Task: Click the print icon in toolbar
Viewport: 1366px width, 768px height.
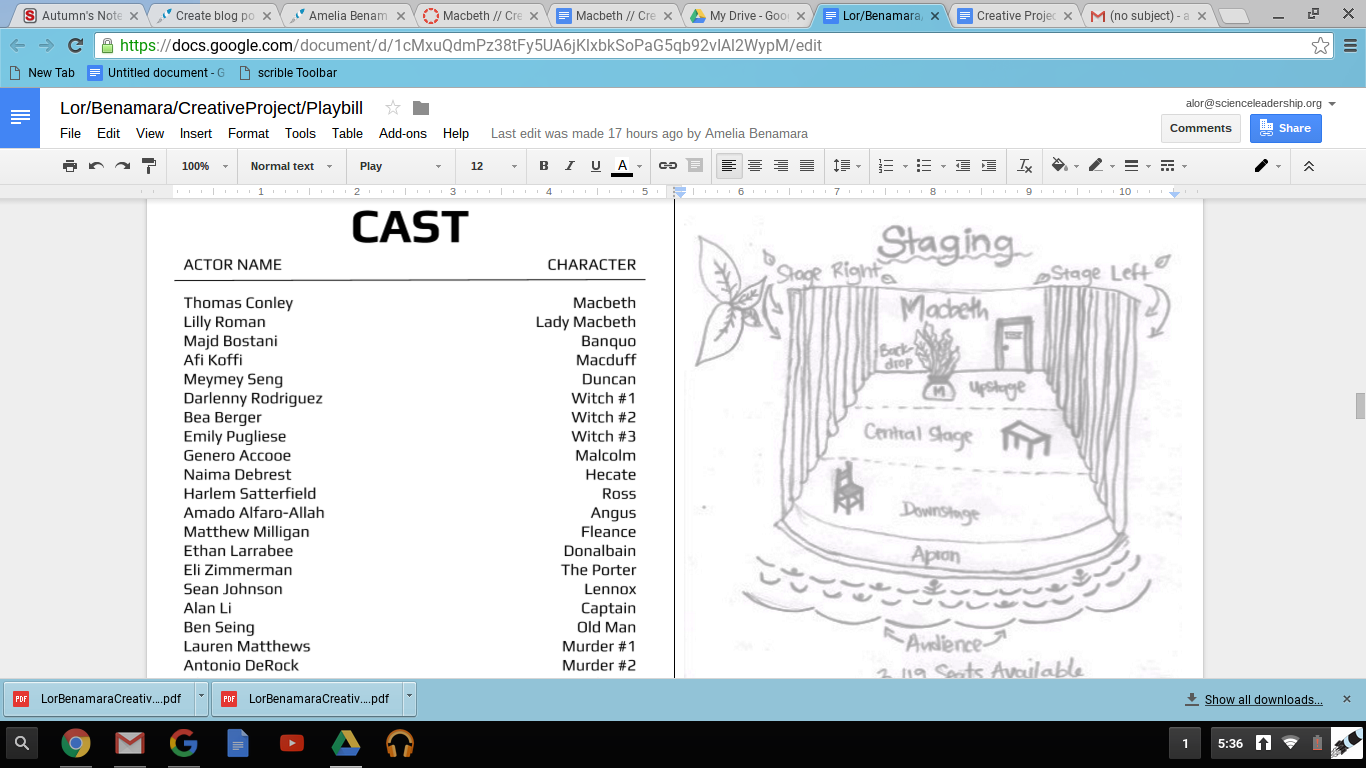Action: pyautogui.click(x=70, y=166)
